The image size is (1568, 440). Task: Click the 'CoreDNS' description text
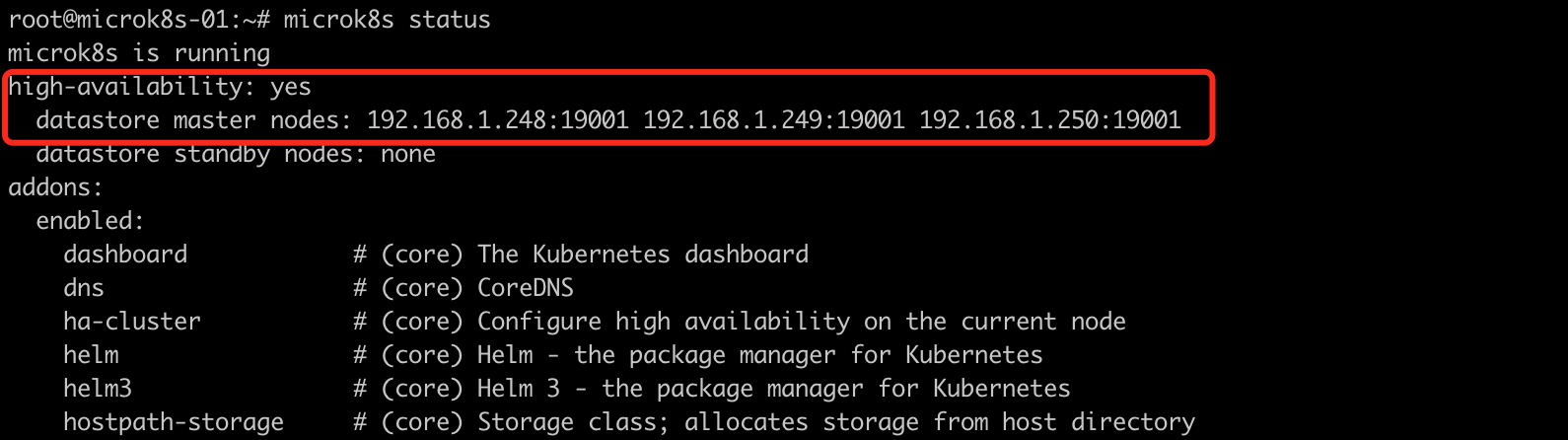[x=526, y=288]
